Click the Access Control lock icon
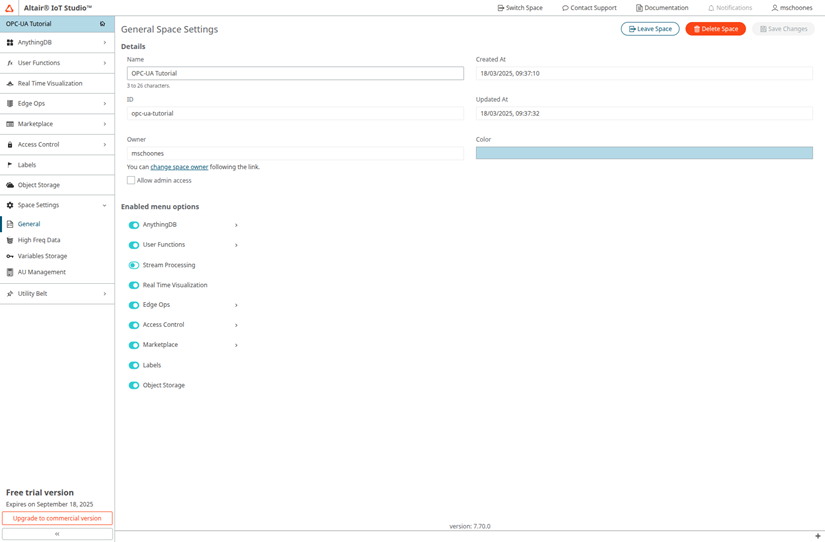Image resolution: width=825 pixels, height=542 pixels. pos(9,145)
